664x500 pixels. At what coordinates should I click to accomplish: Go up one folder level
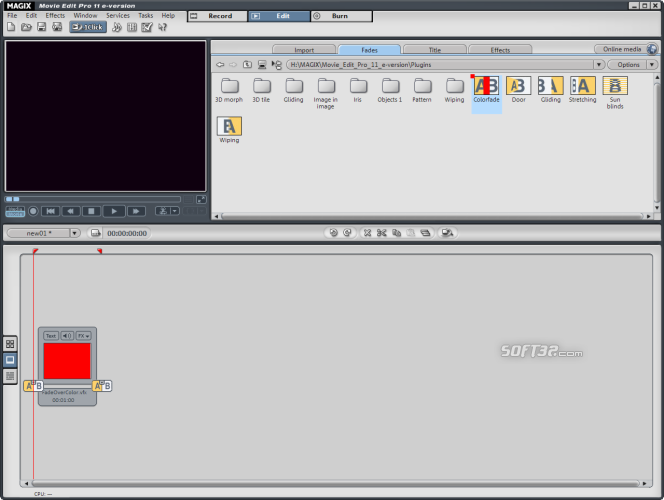[x=247, y=65]
